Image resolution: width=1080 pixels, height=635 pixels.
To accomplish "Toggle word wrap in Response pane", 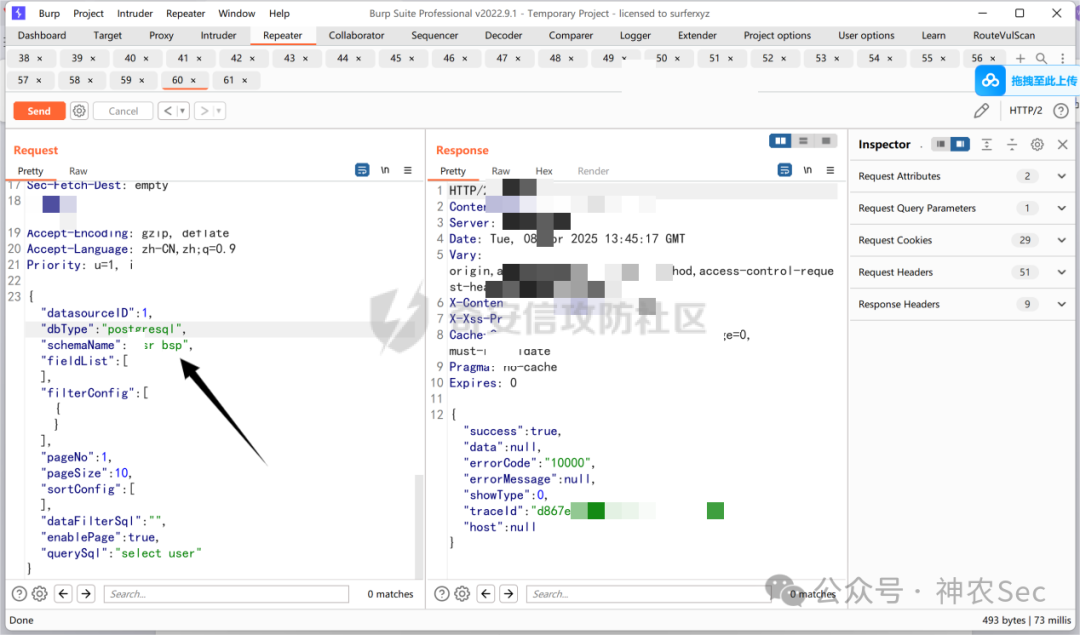I will point(785,170).
